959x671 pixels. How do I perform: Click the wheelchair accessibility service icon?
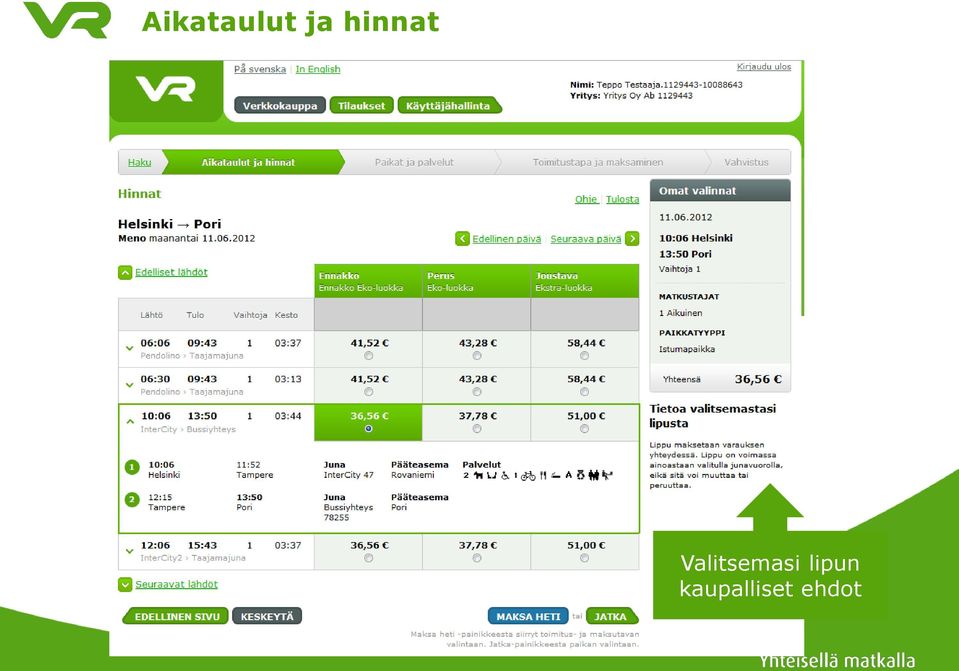[x=505, y=475]
